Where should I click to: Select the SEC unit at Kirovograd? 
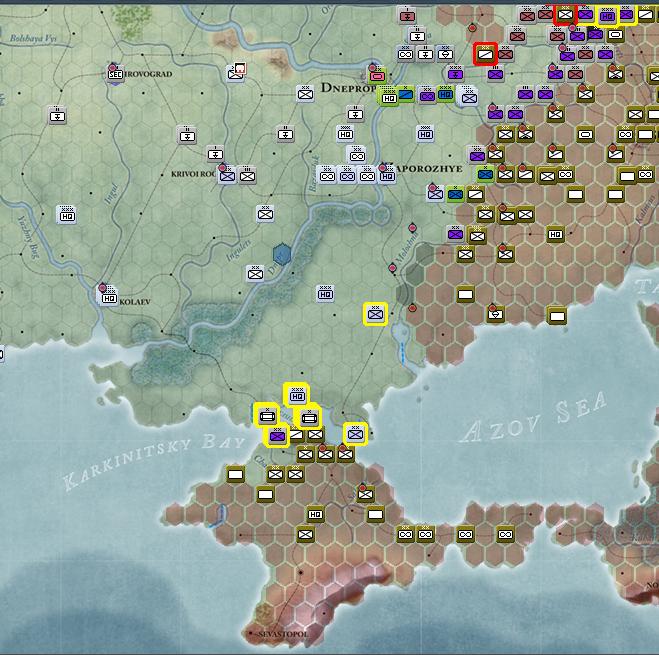pos(115,74)
